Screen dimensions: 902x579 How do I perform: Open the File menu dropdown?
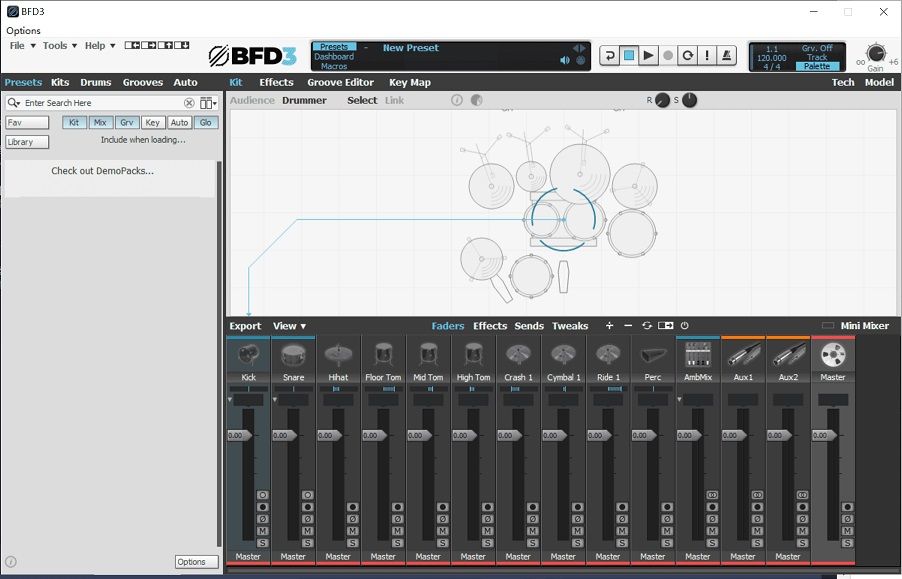(x=22, y=45)
